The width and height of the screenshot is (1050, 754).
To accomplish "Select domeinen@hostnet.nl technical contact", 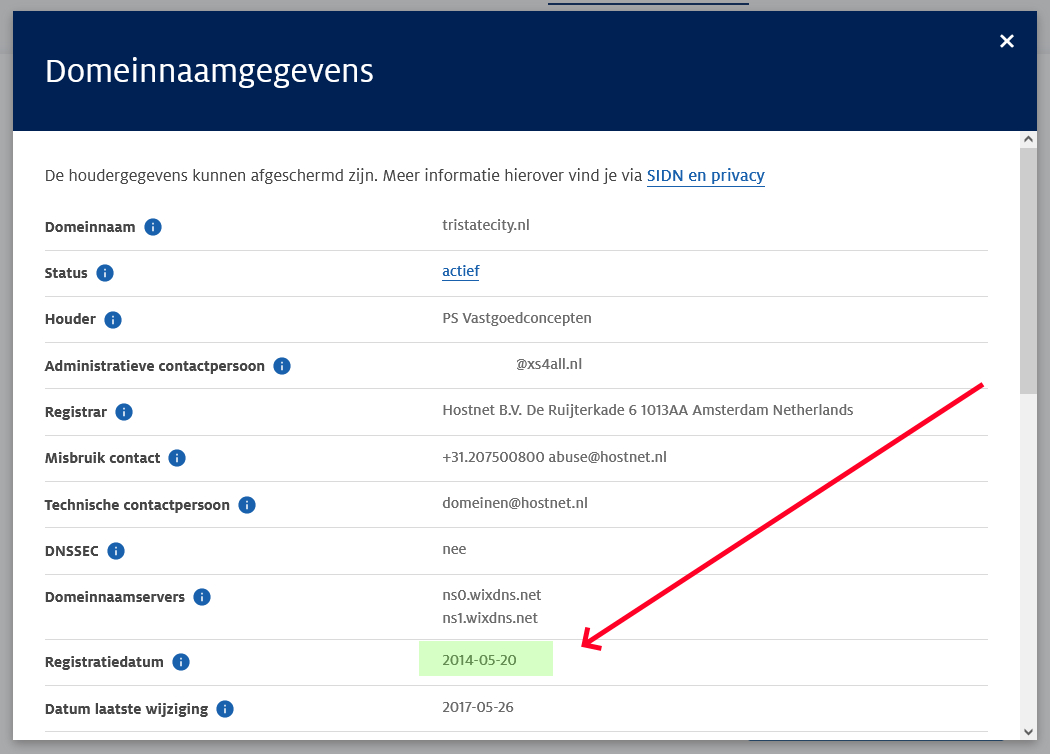I will point(515,503).
